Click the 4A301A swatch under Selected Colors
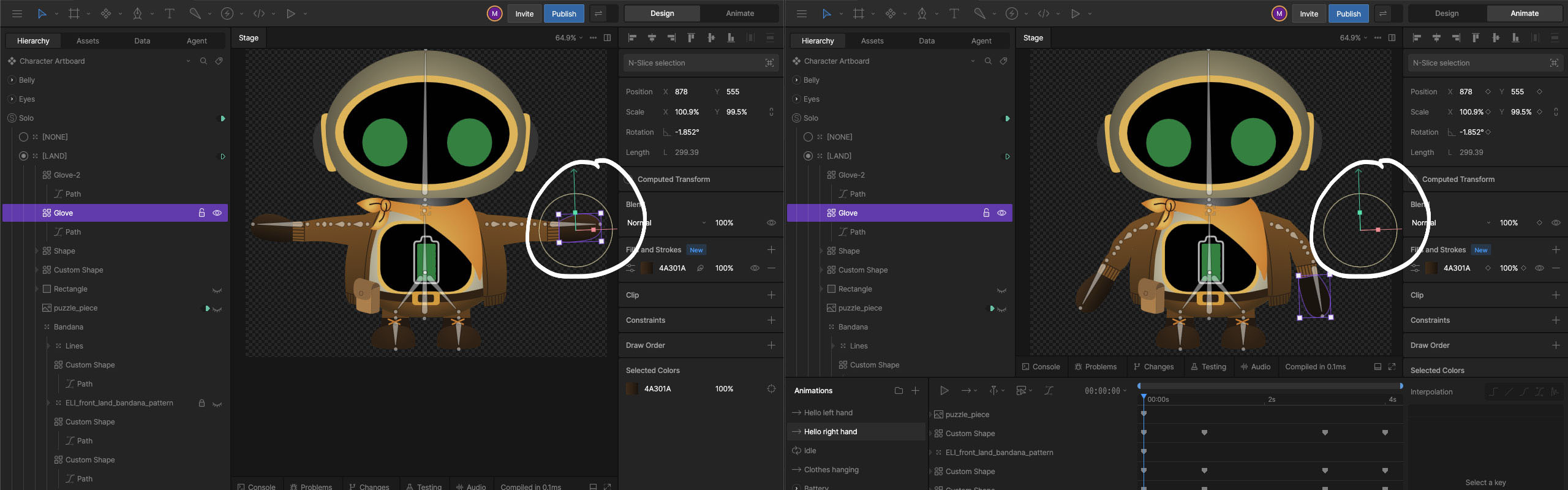The width and height of the screenshot is (1568, 490). pyautogui.click(x=633, y=389)
